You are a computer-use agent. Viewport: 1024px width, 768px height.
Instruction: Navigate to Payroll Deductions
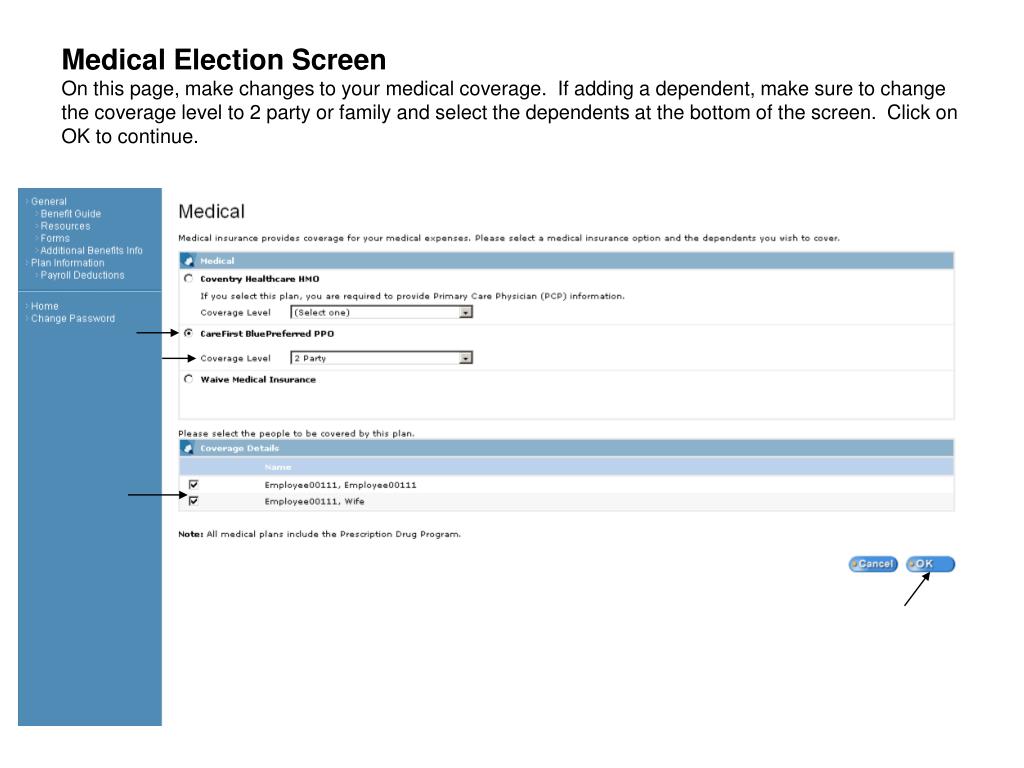[x=82, y=275]
